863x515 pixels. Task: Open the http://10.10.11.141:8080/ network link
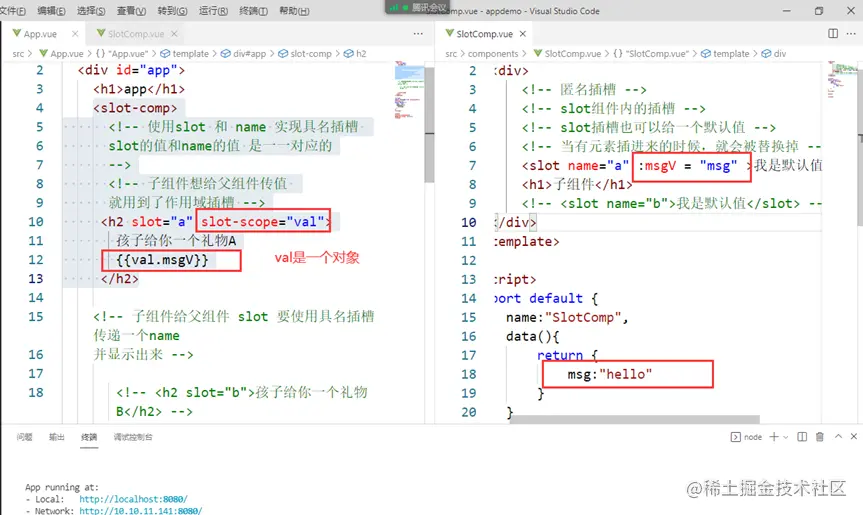(141, 511)
